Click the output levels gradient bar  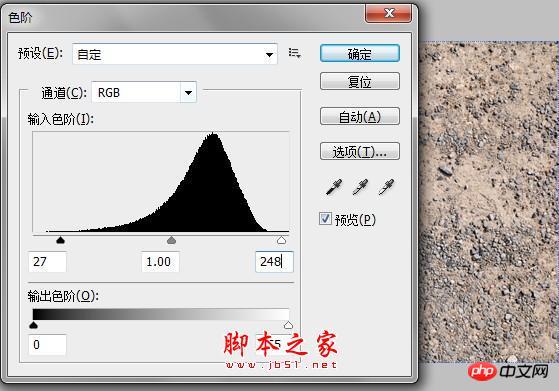(161, 314)
